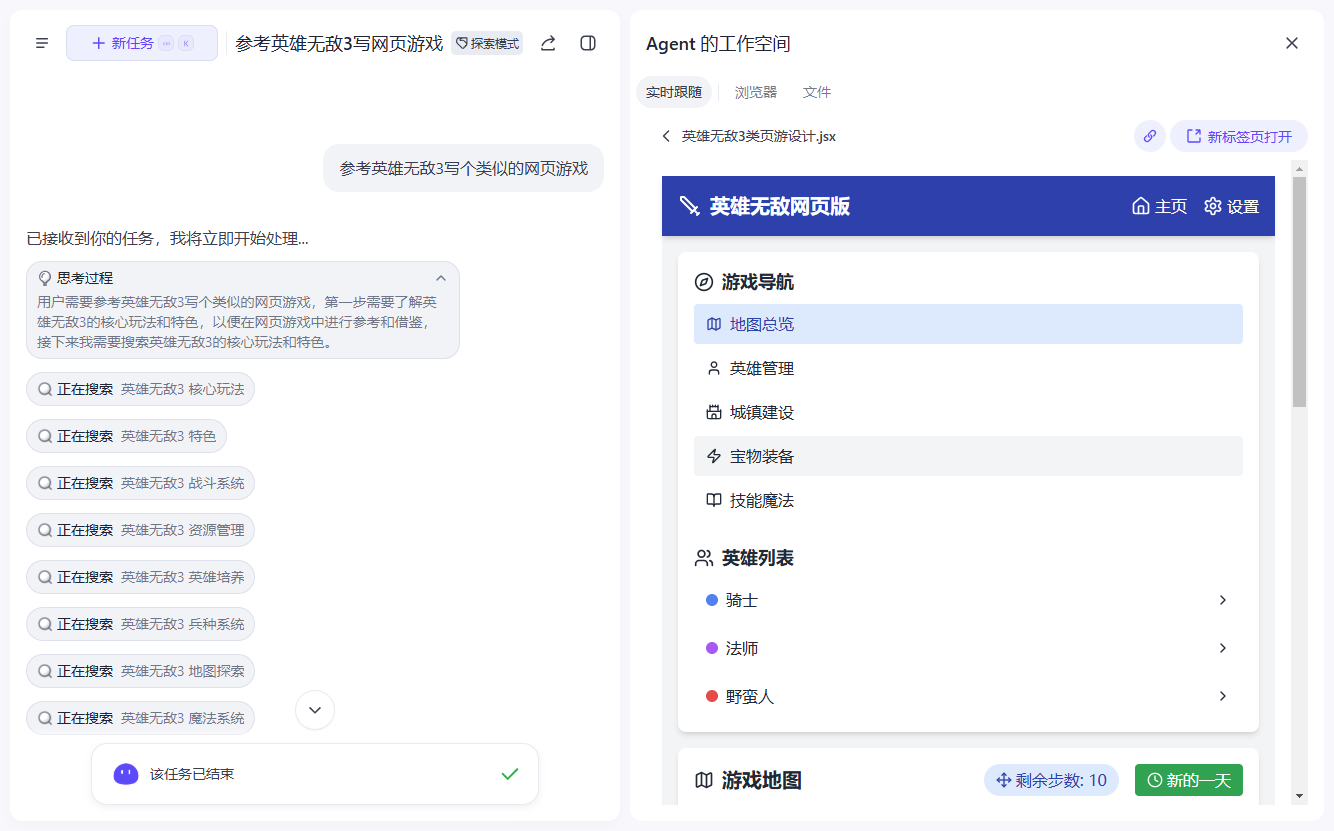Click the blue dot next to 骑士
Image resolution: width=1334 pixels, height=831 pixels.
point(712,600)
